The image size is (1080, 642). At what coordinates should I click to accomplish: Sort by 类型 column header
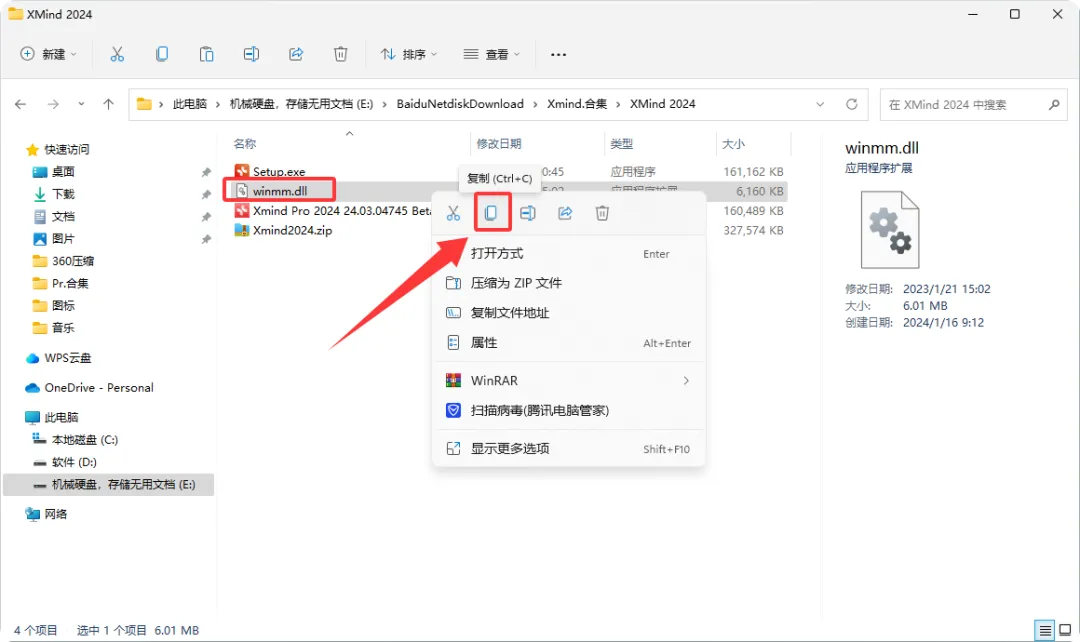[x=621, y=144]
